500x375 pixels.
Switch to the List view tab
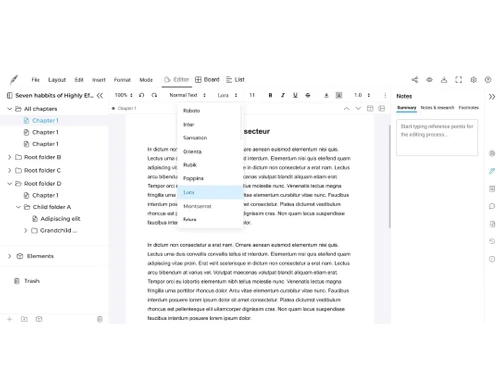click(x=235, y=80)
